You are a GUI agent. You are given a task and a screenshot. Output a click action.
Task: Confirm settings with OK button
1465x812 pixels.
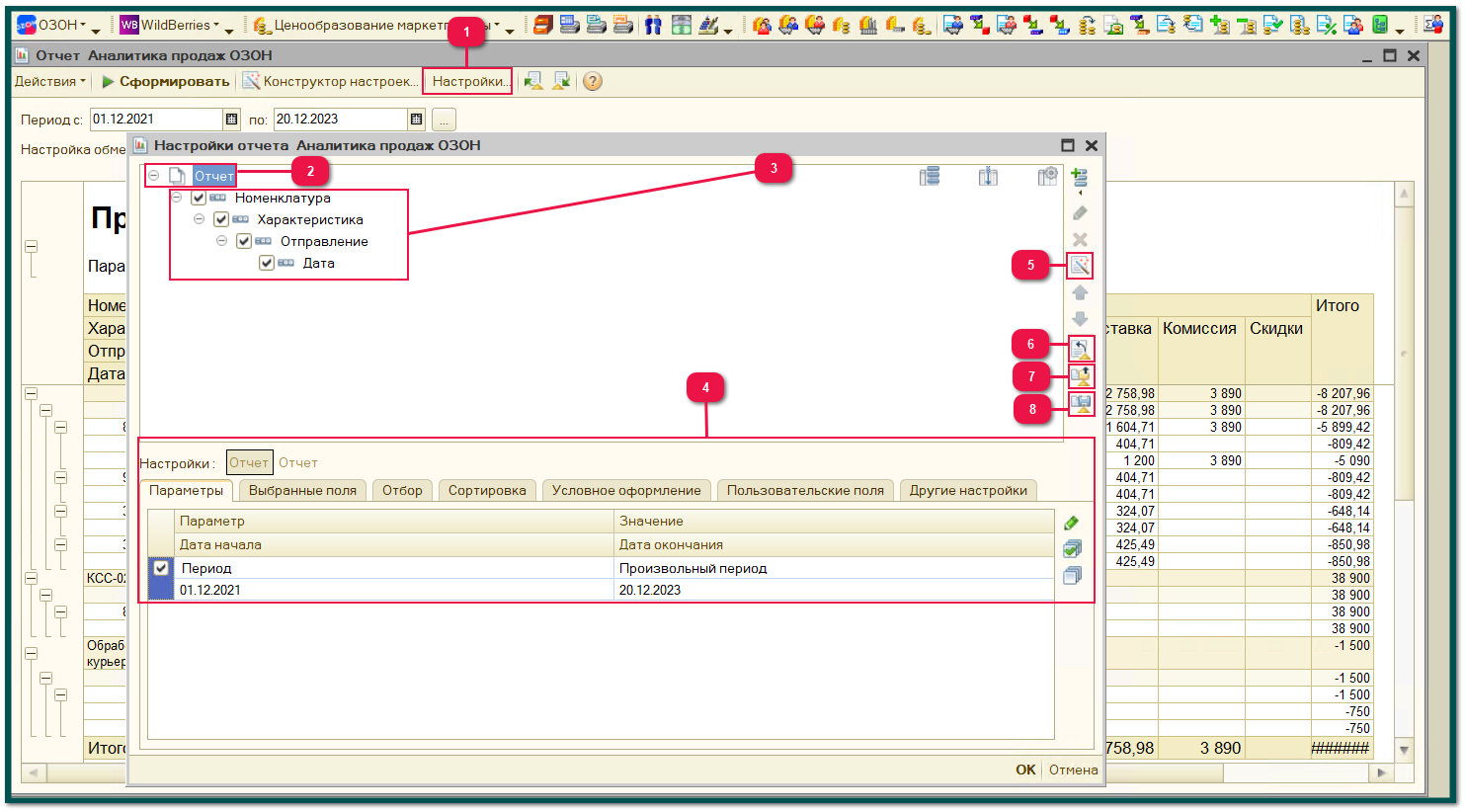[1025, 770]
